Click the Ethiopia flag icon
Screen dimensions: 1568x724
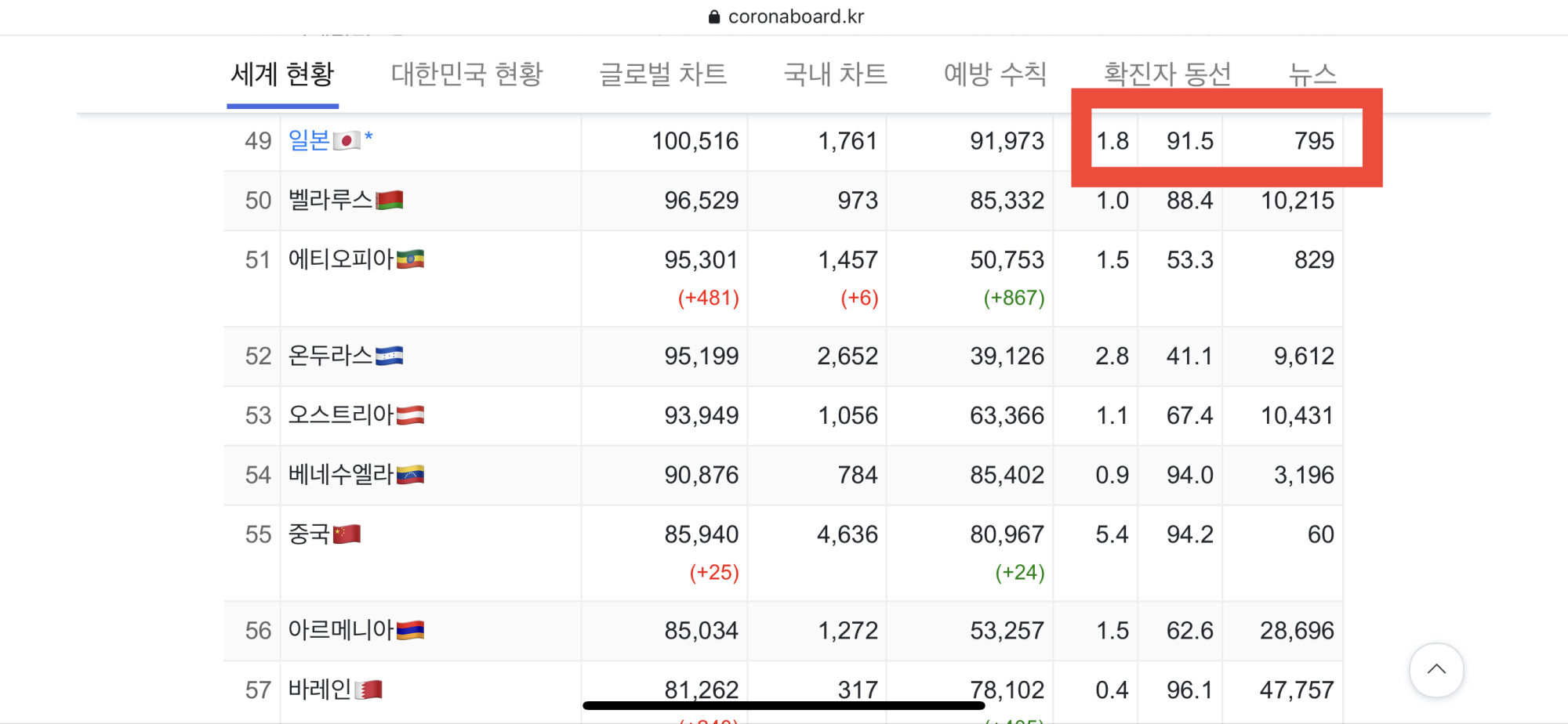pyautogui.click(x=410, y=259)
